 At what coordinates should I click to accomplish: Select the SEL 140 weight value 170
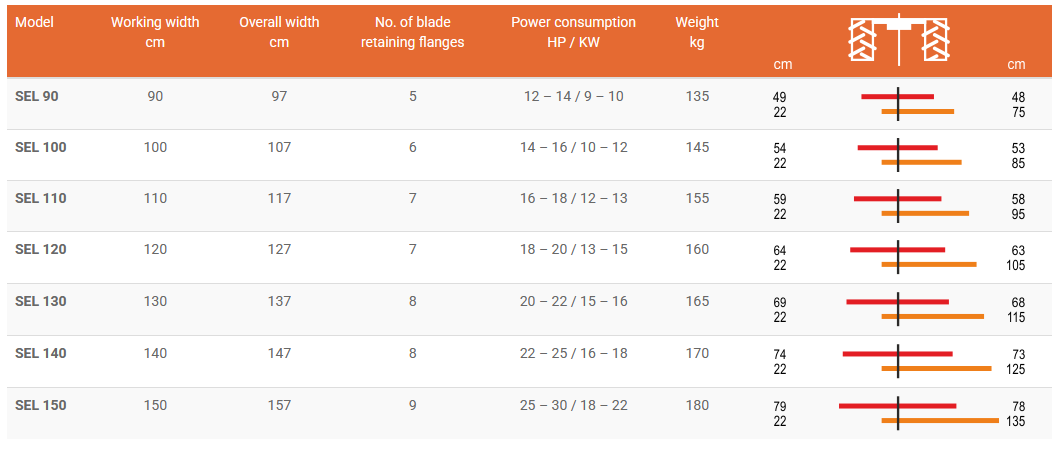697,353
